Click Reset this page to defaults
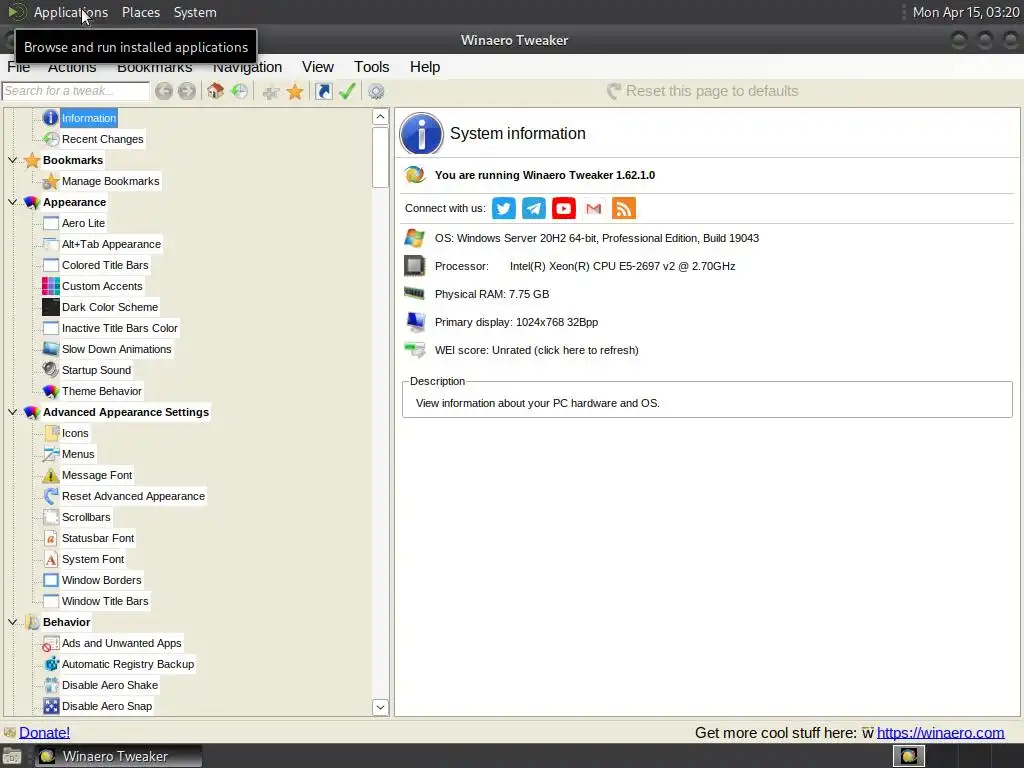 703,91
